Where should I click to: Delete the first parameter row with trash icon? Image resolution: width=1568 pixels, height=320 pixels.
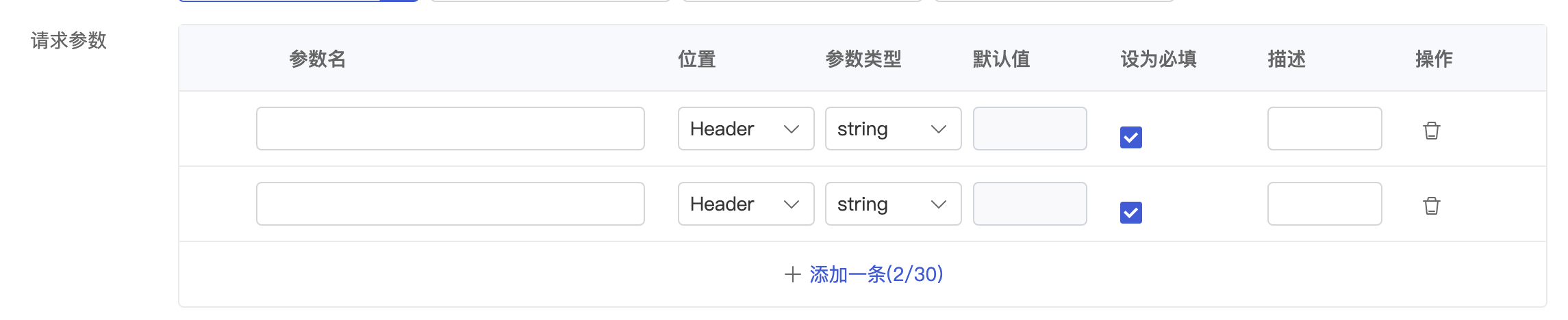1431,130
